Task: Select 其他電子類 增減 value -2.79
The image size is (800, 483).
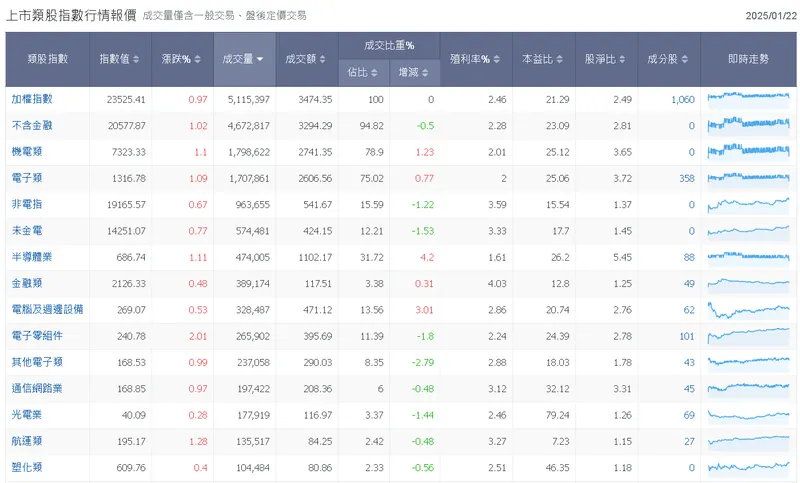Action: pyautogui.click(x=423, y=363)
